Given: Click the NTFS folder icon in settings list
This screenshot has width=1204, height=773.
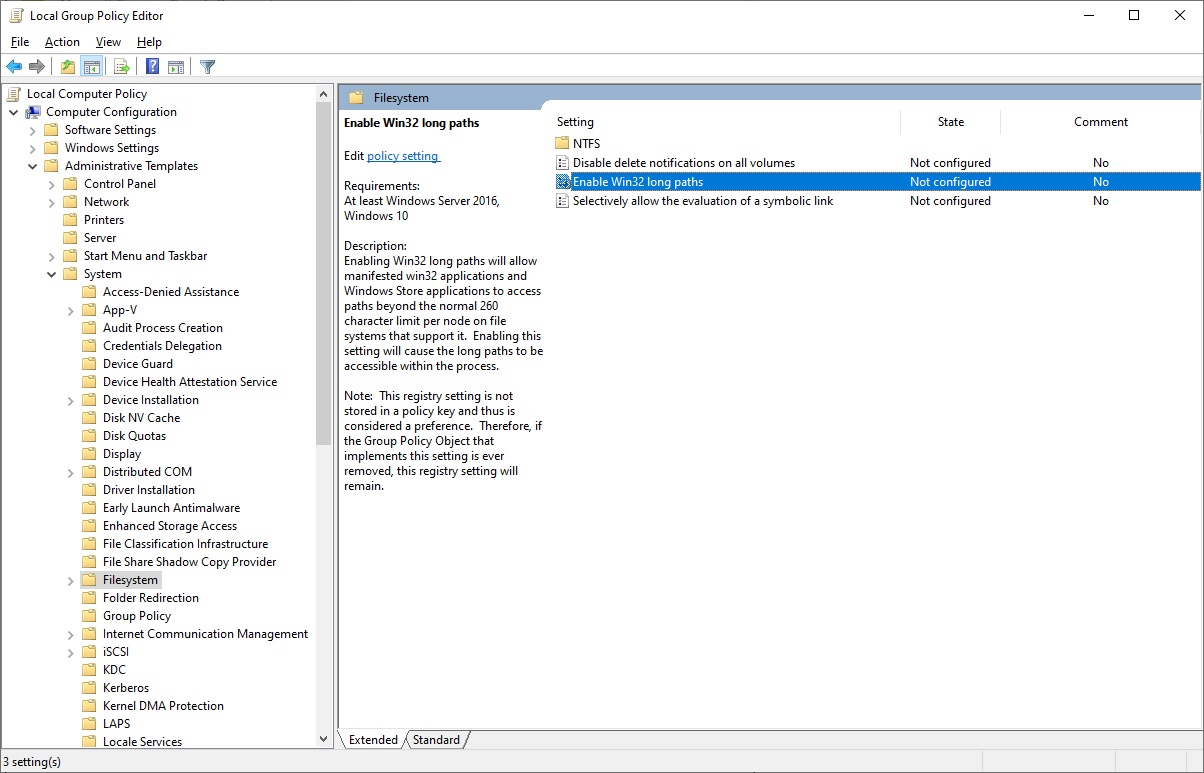Looking at the screenshot, I should click(562, 143).
